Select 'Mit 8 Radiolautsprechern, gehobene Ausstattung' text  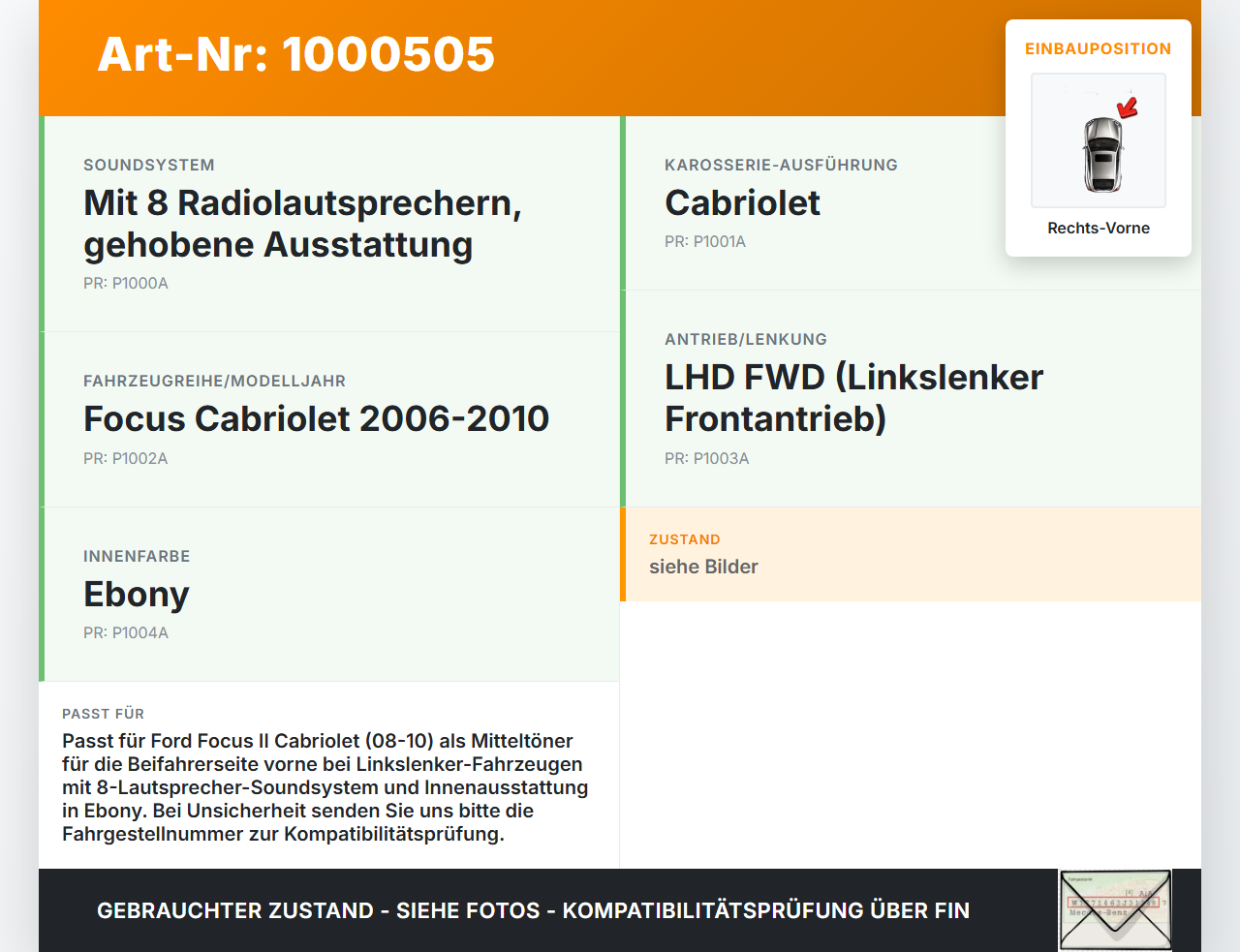(303, 224)
